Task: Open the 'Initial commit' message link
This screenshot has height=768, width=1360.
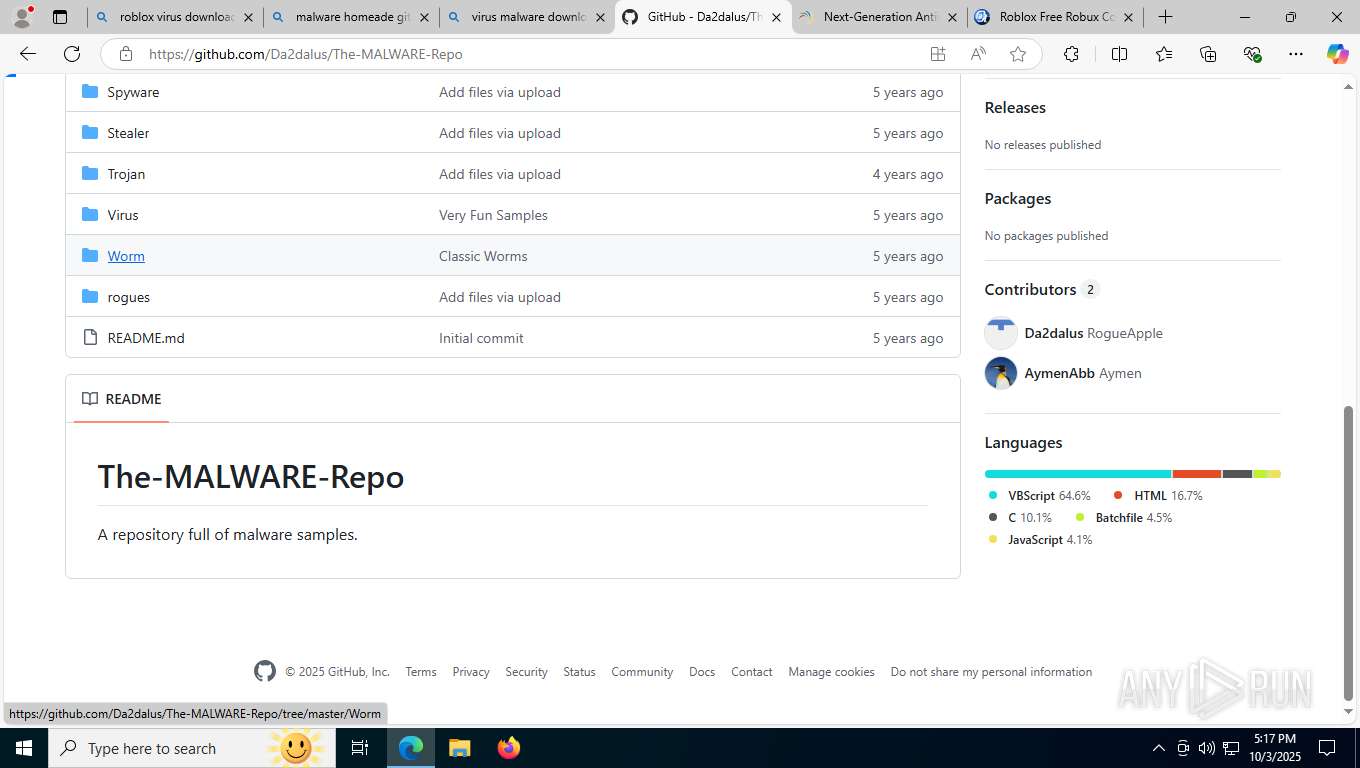Action: point(481,338)
